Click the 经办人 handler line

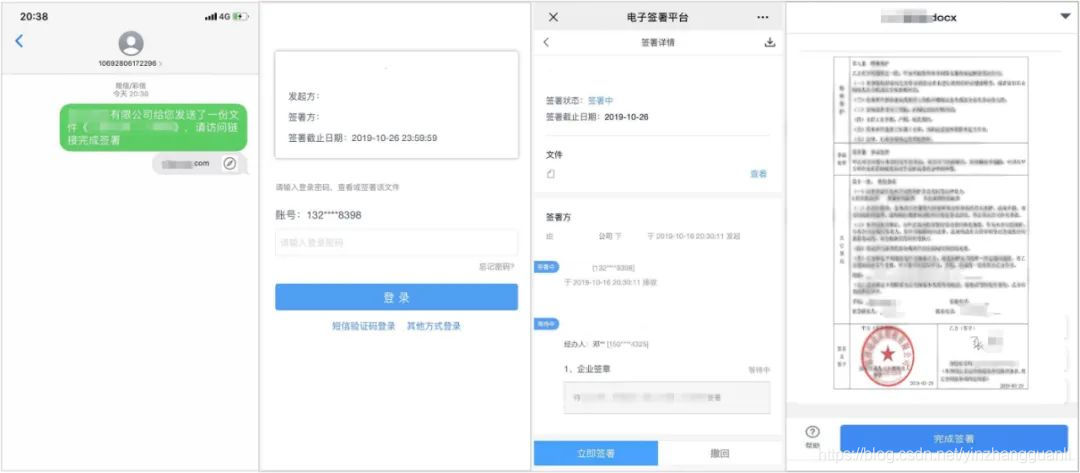coord(606,344)
